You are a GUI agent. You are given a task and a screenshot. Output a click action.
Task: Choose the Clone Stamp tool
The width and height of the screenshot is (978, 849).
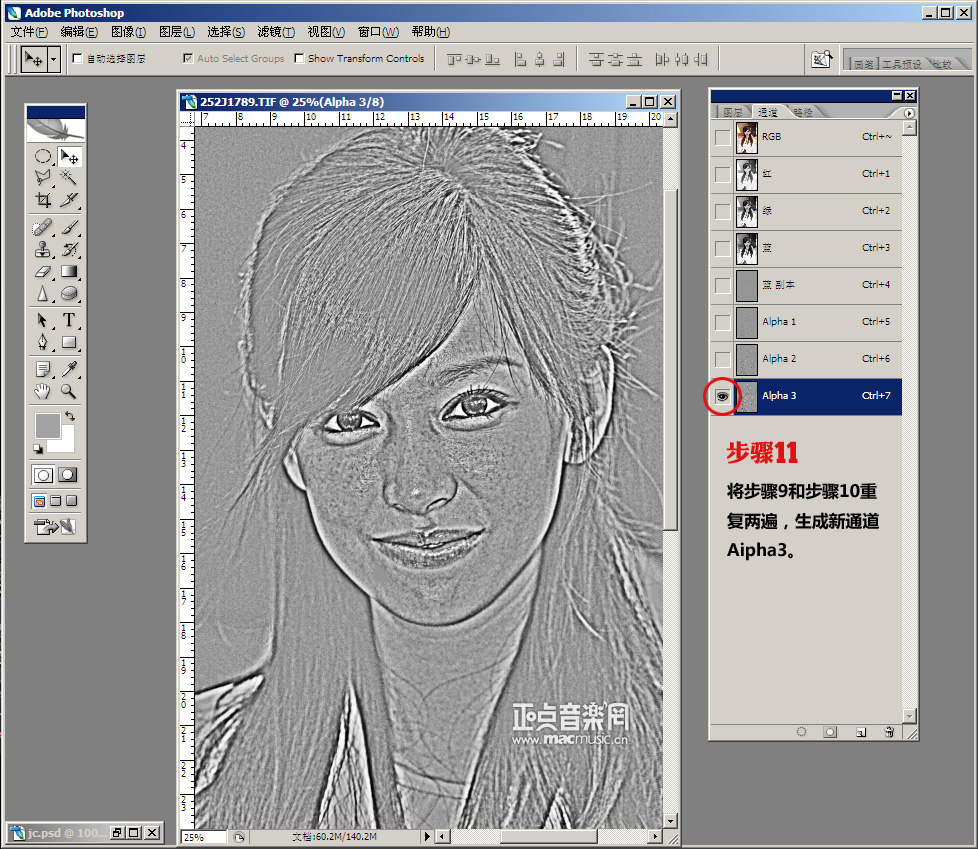pyautogui.click(x=42, y=249)
